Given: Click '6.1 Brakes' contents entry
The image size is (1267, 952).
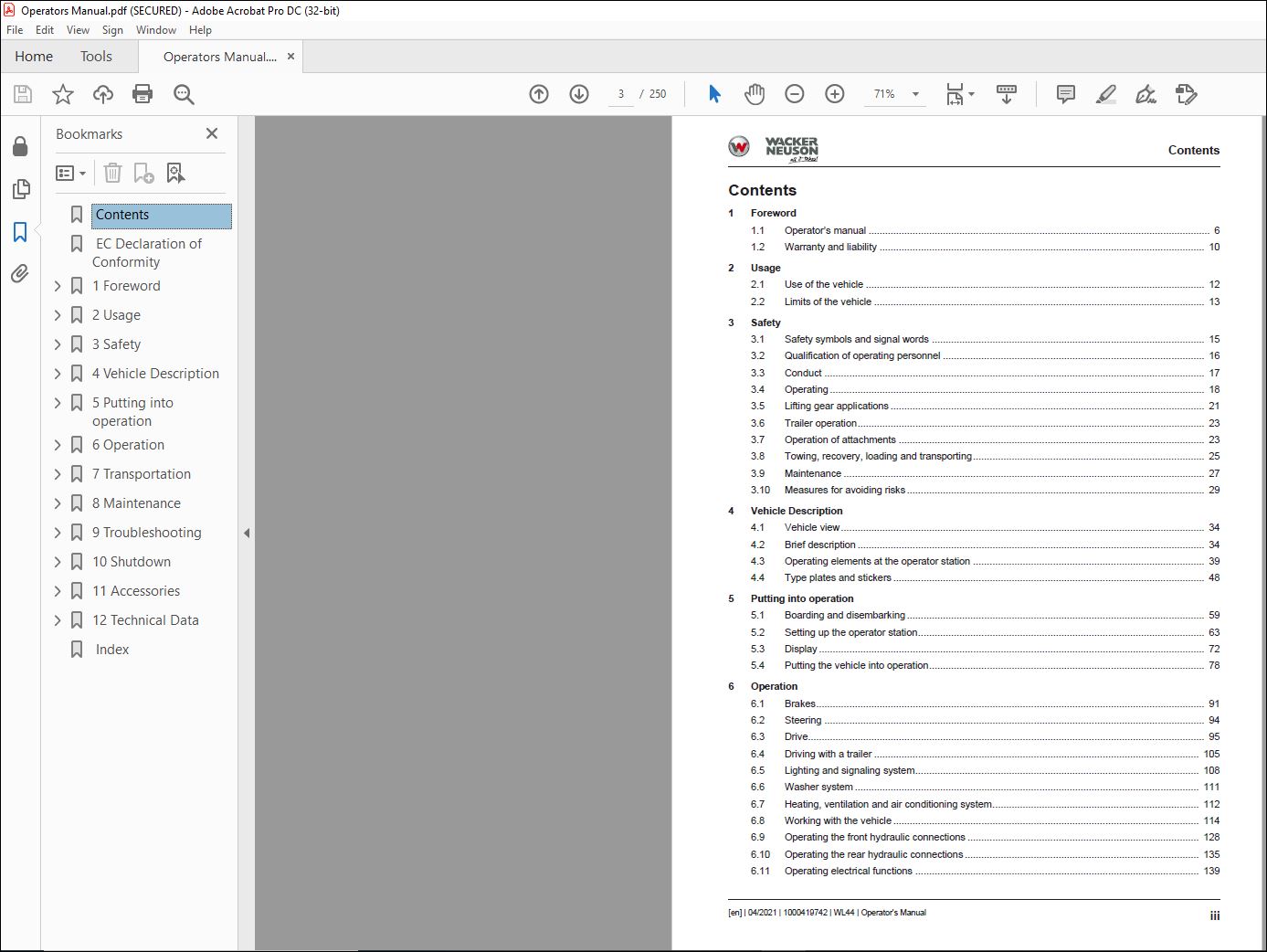Looking at the screenshot, I should [985, 703].
